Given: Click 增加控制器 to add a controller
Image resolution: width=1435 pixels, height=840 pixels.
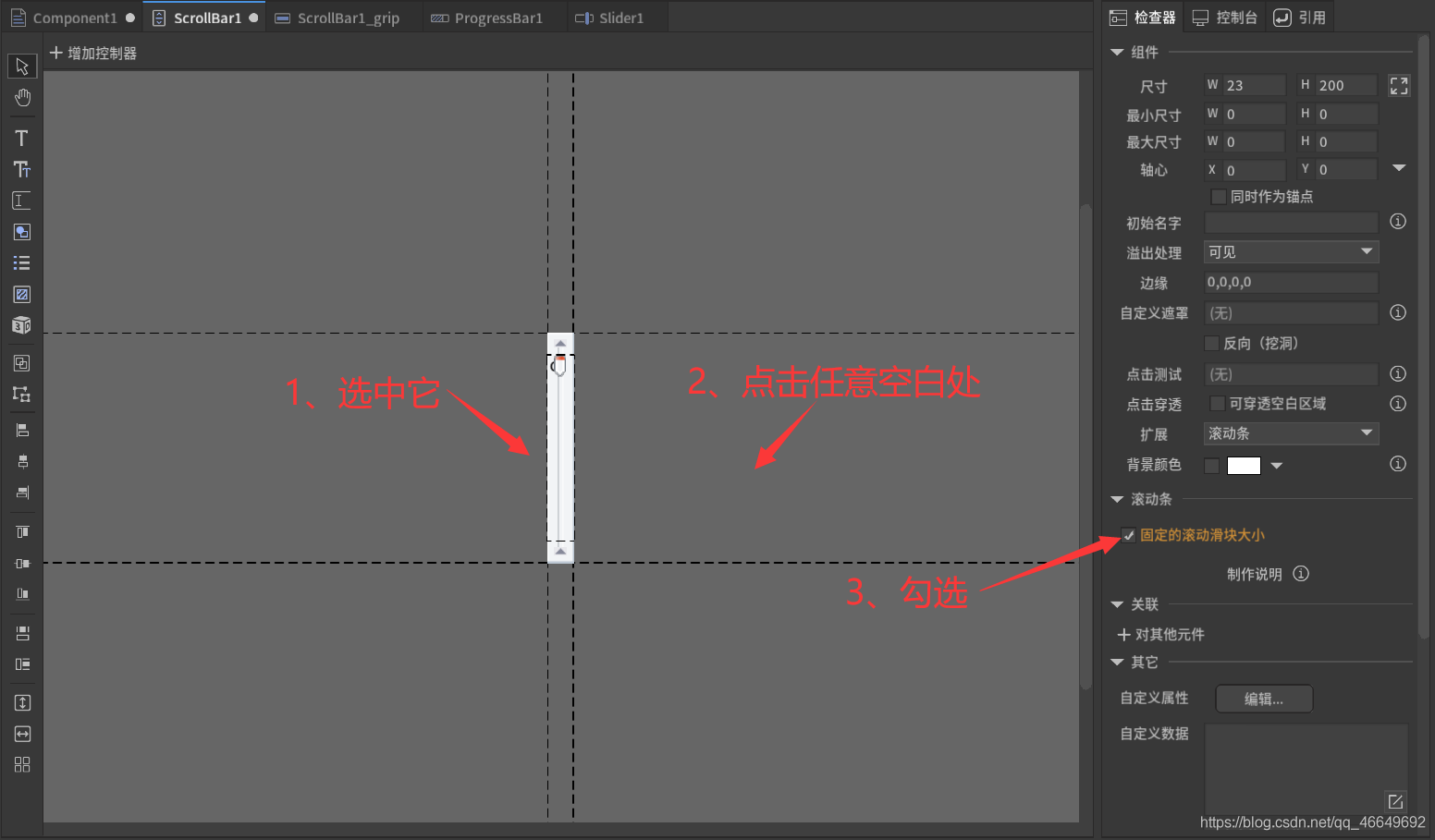Looking at the screenshot, I should (92, 54).
